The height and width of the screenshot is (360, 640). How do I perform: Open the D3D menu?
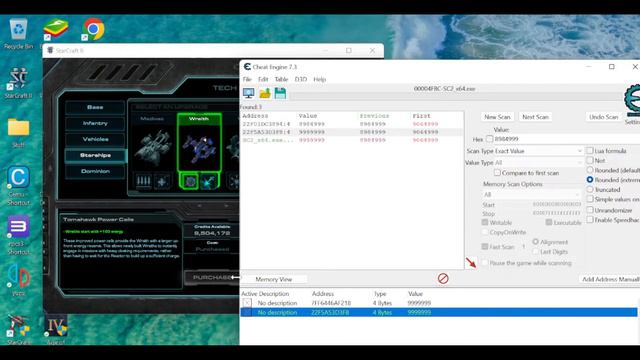click(301, 79)
